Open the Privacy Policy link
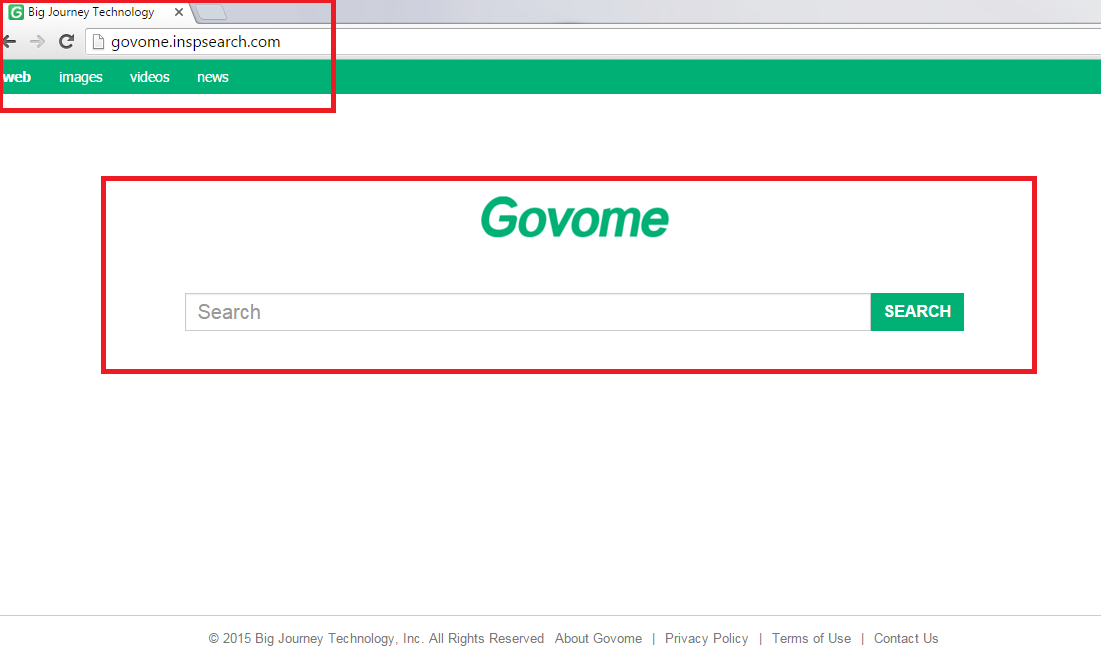 click(x=706, y=638)
